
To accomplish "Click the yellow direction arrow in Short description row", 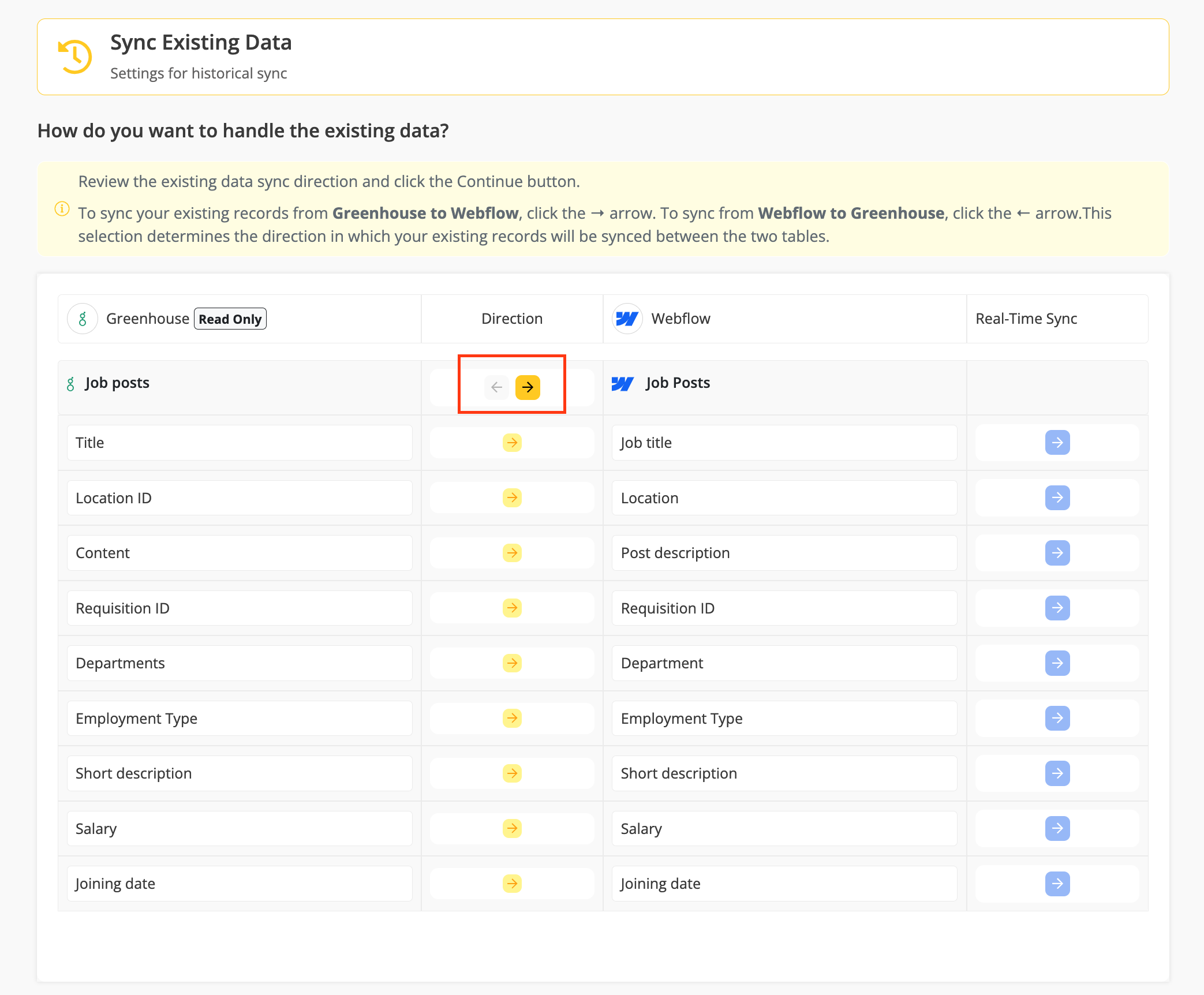I will (512, 773).
